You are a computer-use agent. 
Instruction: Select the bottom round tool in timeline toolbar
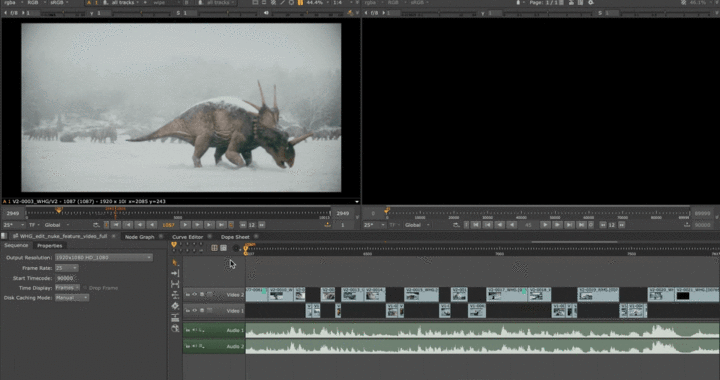175,329
